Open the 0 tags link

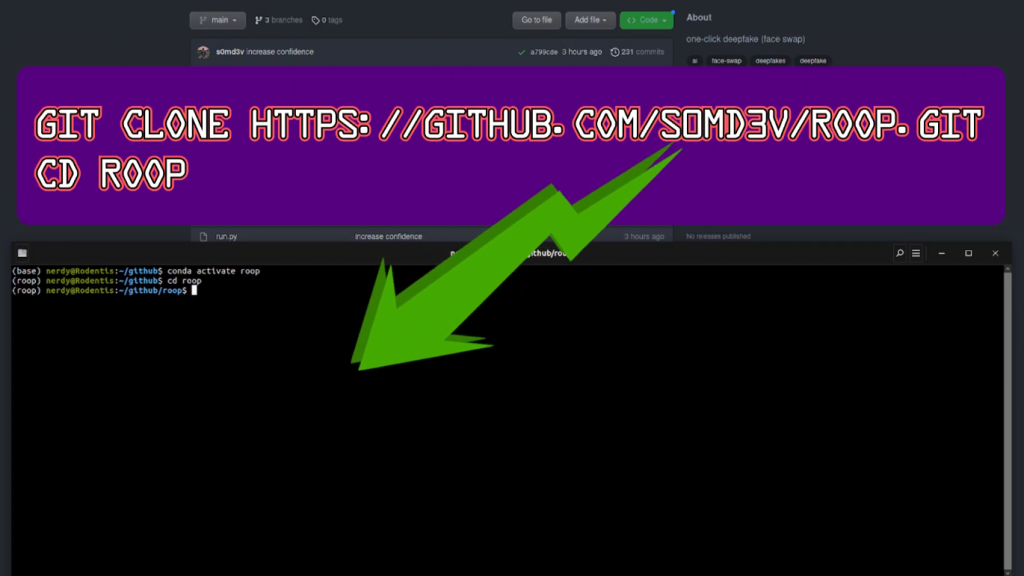pyautogui.click(x=327, y=20)
